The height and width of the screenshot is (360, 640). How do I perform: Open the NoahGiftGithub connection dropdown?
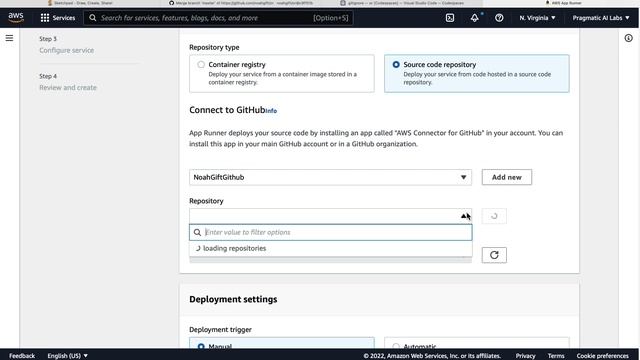pos(330,177)
